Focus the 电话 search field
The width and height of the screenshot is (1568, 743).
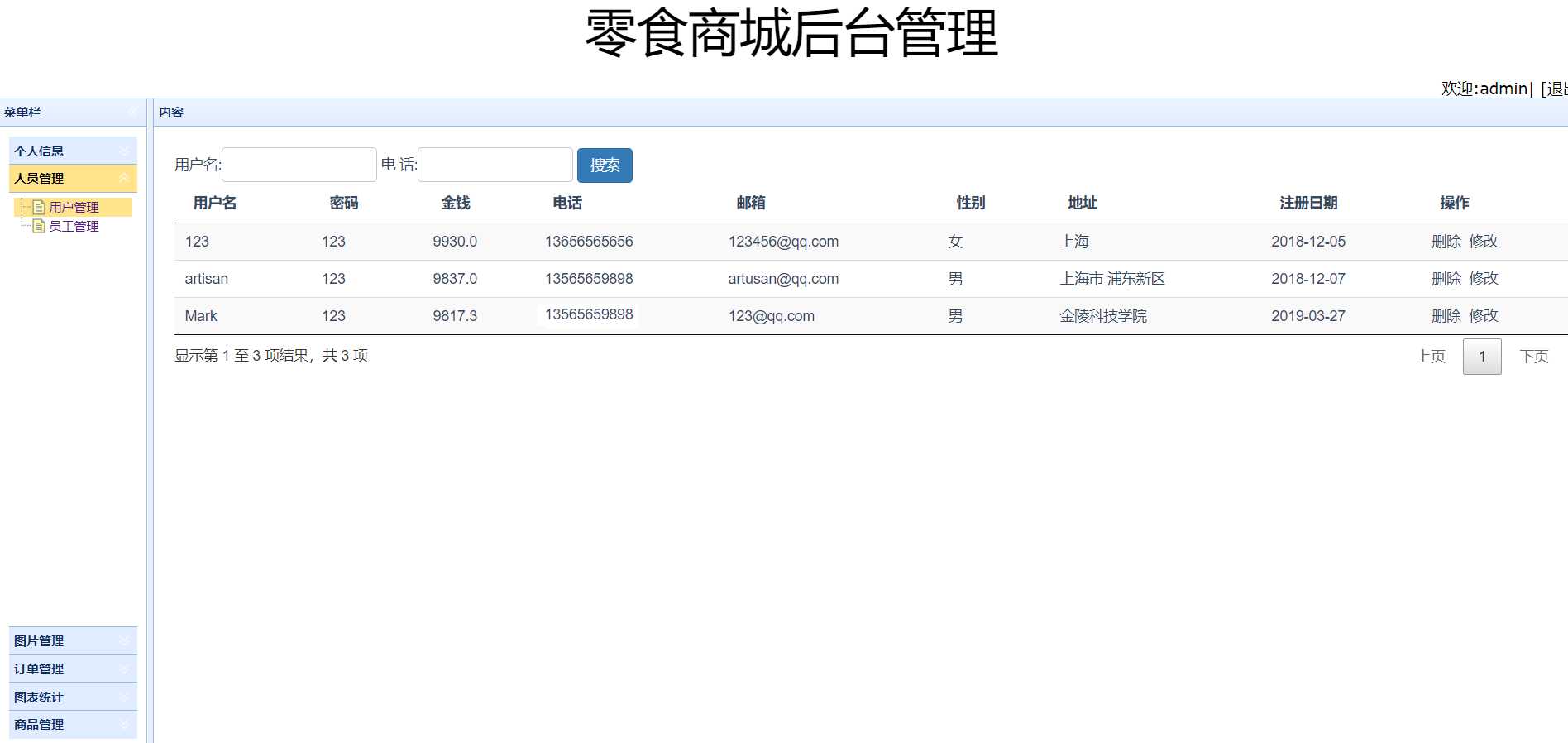tap(495, 165)
